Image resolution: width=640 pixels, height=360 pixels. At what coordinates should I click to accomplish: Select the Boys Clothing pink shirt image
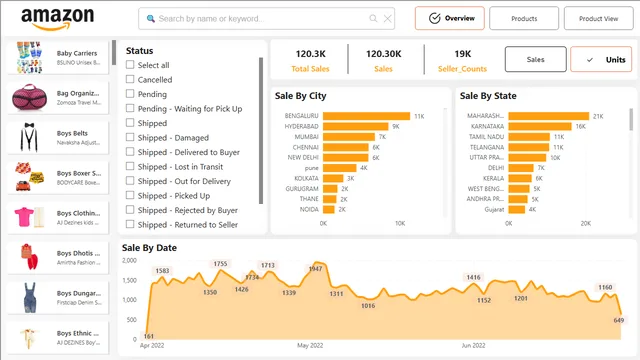[29, 217]
